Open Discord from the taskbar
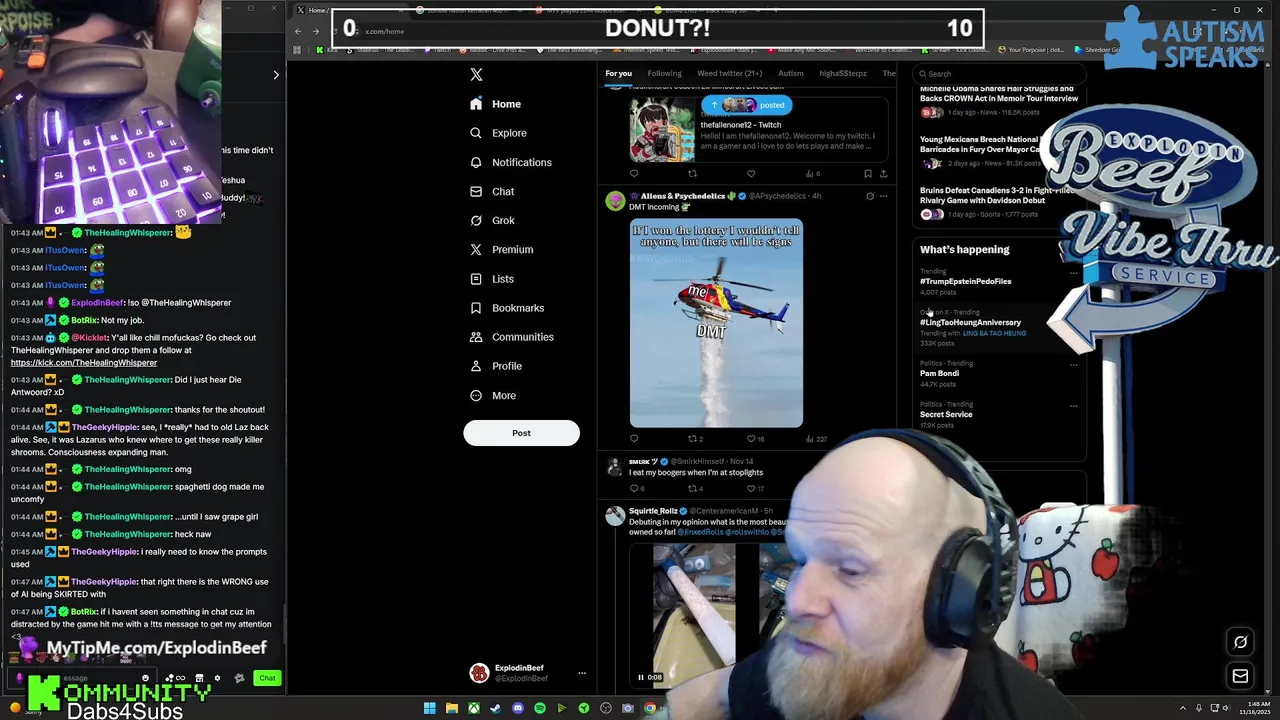1280x720 pixels. pos(518,708)
